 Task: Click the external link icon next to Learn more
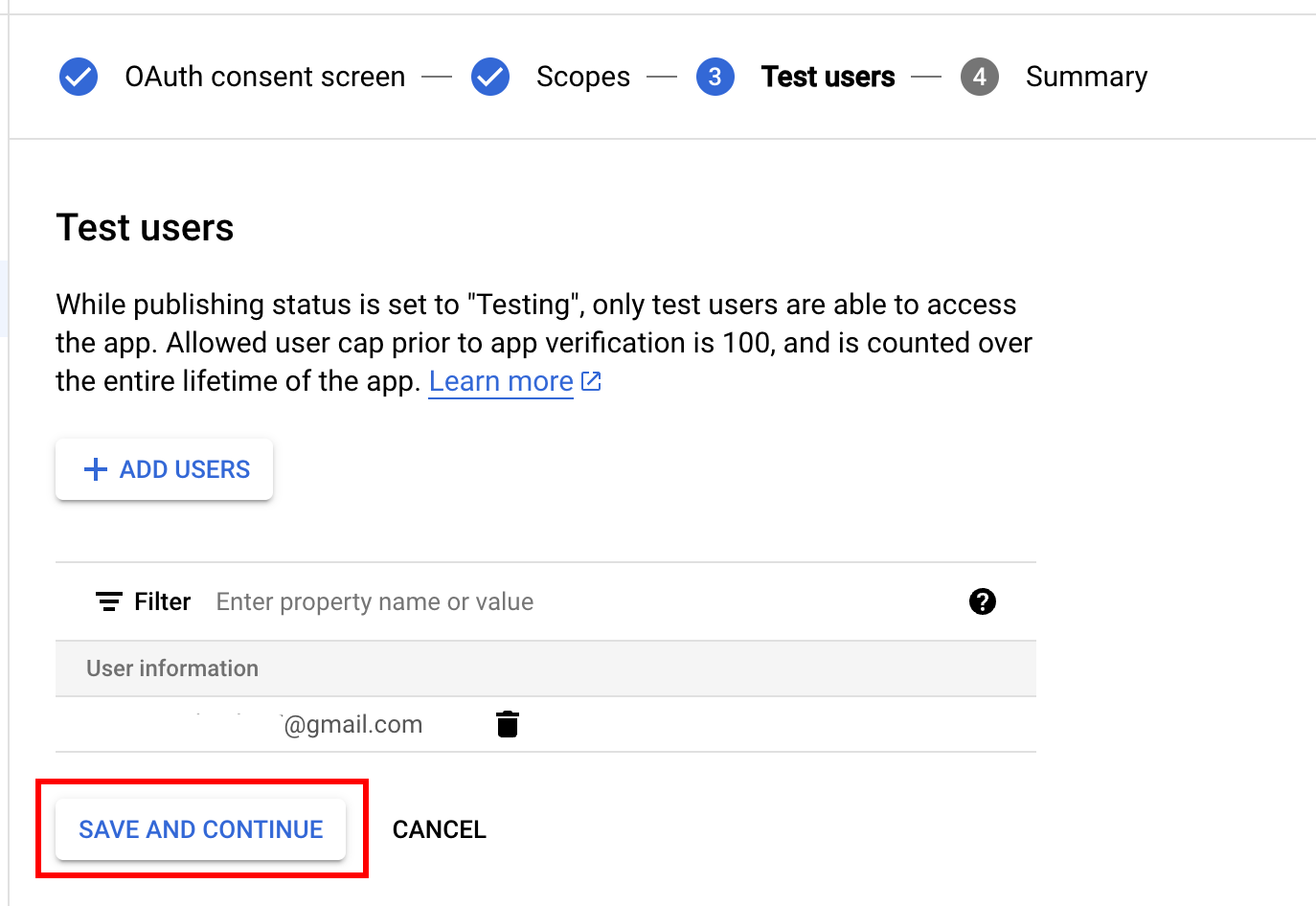(591, 380)
